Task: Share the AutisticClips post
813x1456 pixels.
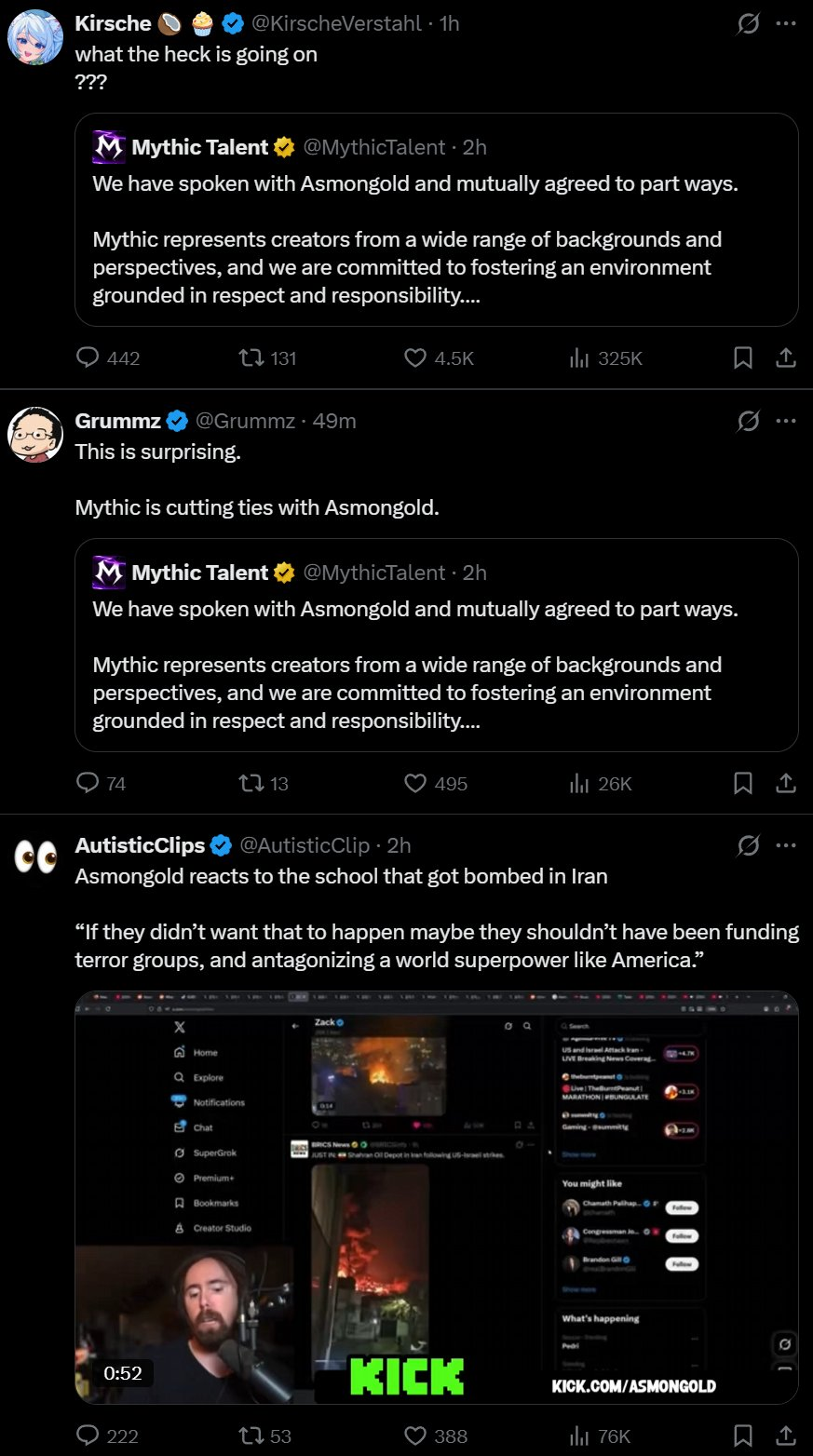Action: [x=786, y=1436]
